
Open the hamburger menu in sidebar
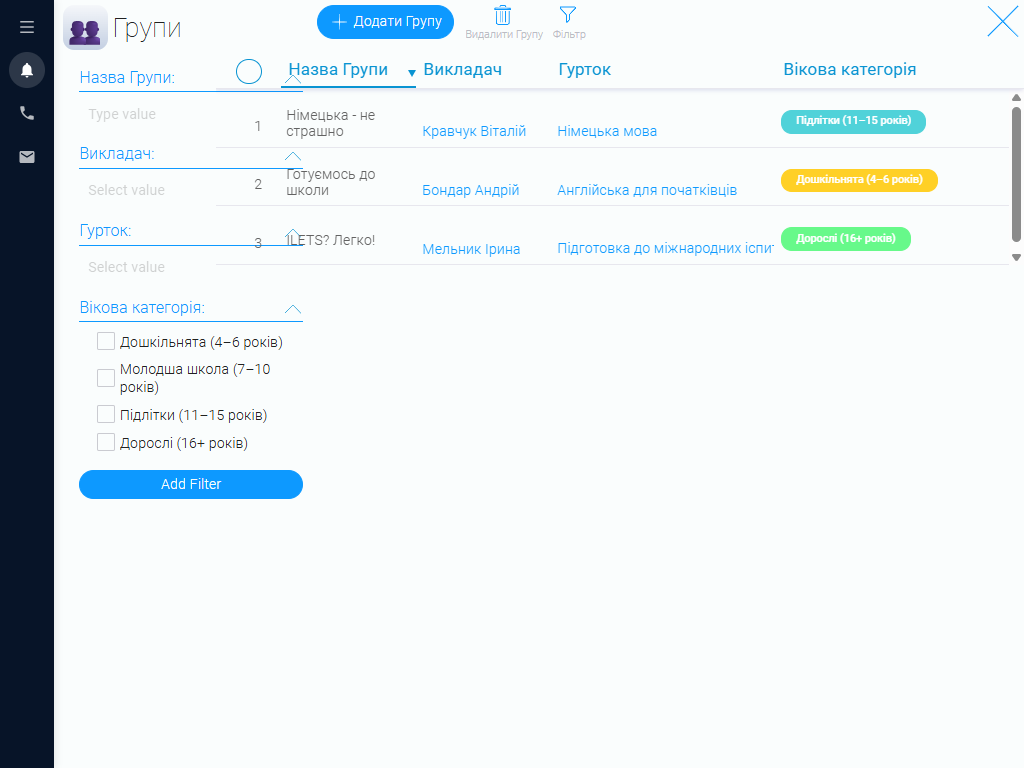pyautogui.click(x=27, y=27)
